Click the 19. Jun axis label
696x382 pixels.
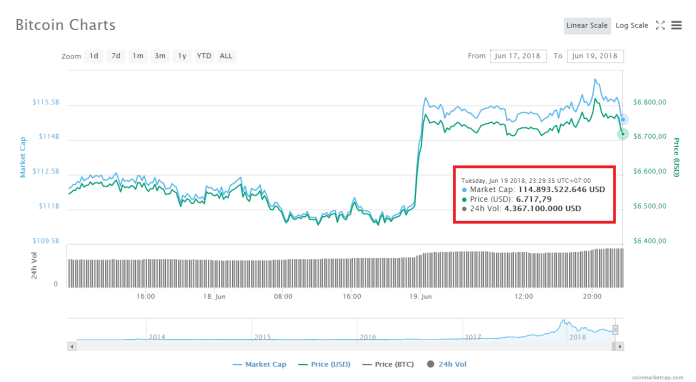420,296
